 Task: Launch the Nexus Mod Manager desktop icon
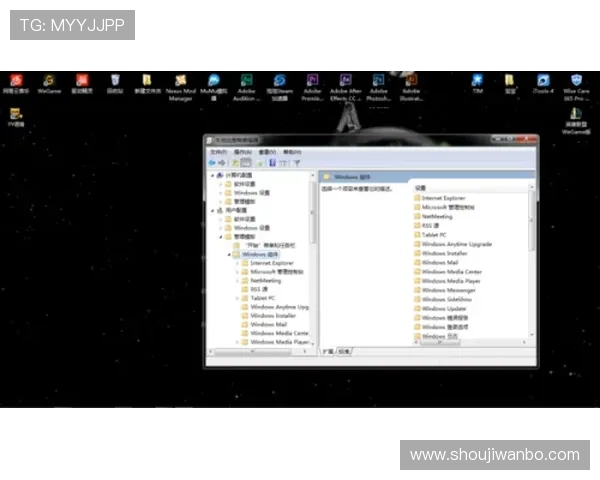(180, 81)
